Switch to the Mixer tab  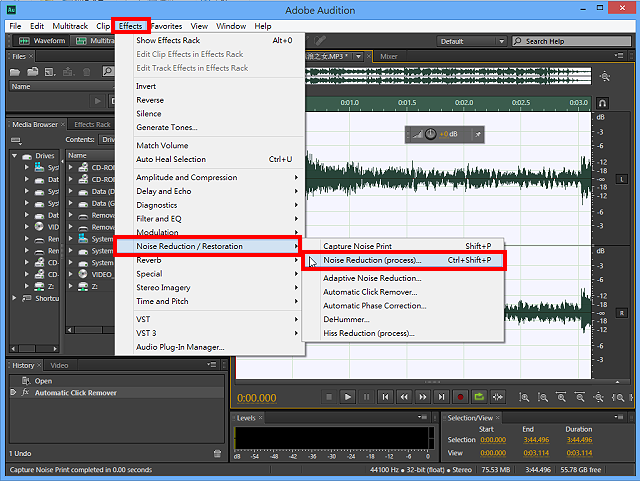click(389, 56)
